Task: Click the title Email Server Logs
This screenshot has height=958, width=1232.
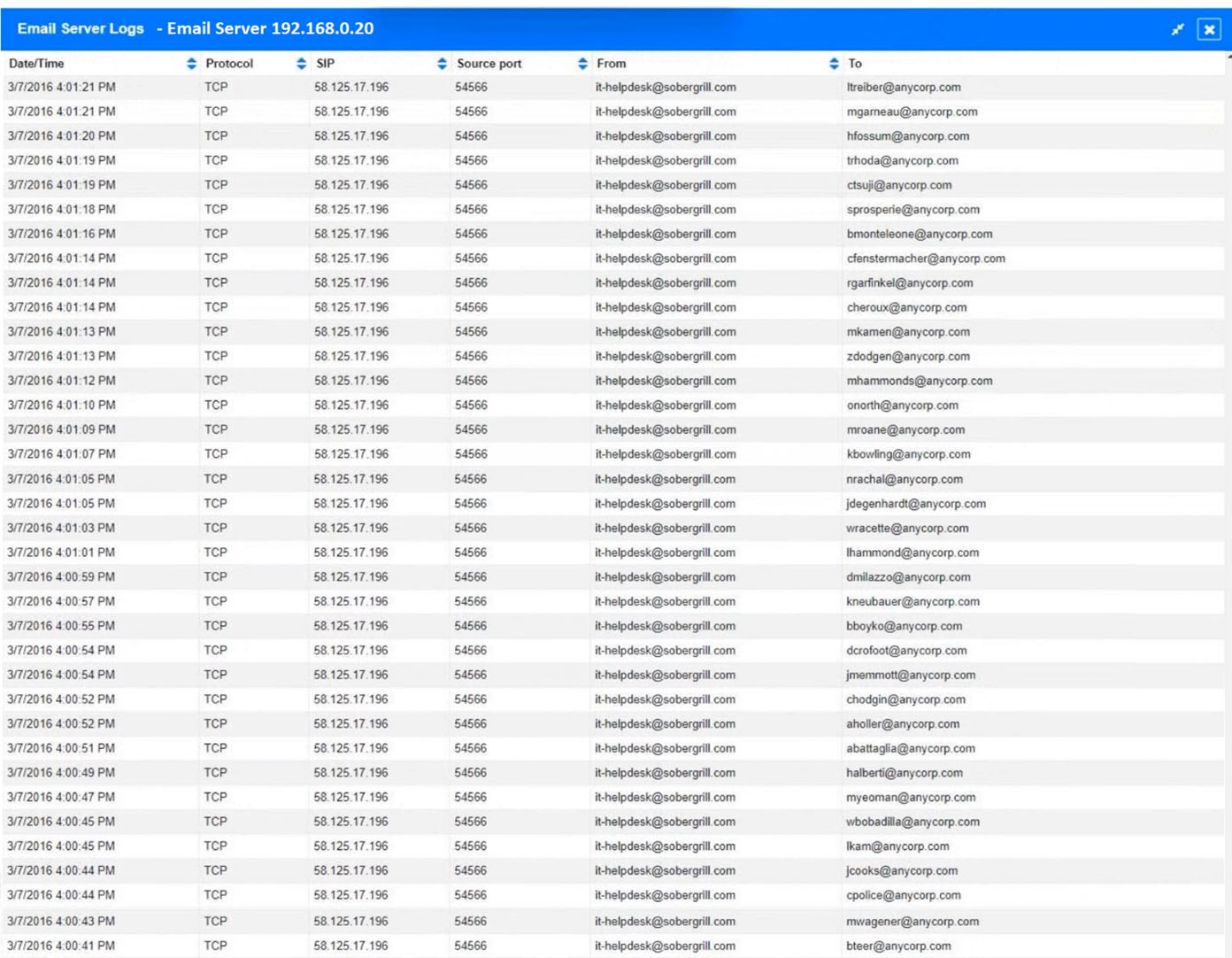Action: tap(81, 28)
